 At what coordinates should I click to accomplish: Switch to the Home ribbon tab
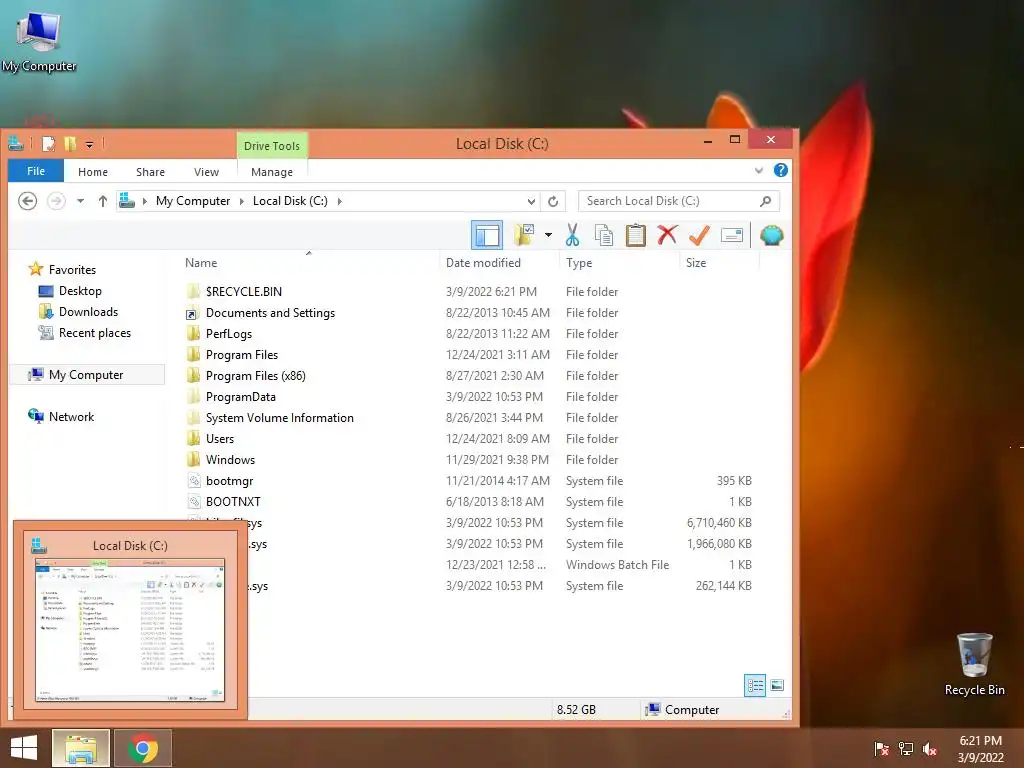point(93,172)
